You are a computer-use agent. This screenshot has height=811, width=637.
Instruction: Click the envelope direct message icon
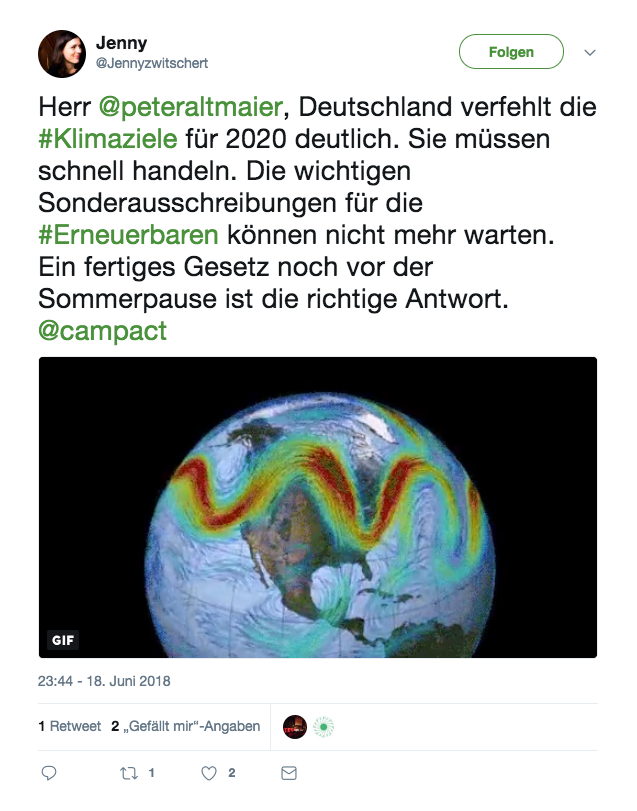pos(289,773)
